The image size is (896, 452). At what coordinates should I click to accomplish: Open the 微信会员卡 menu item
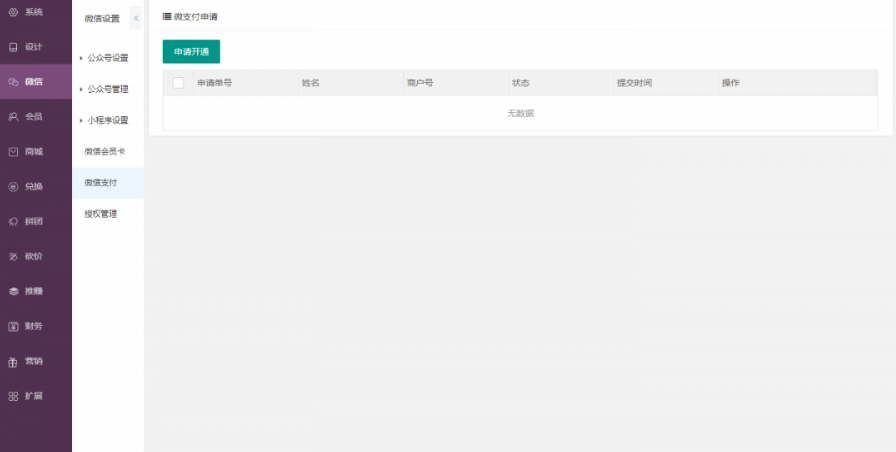click(x=104, y=151)
